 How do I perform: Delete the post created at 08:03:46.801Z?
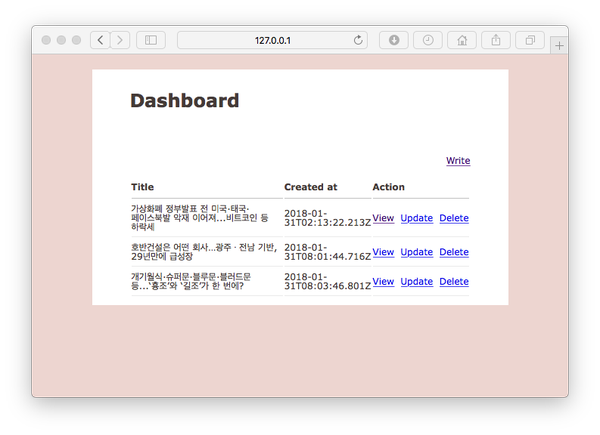pos(454,282)
